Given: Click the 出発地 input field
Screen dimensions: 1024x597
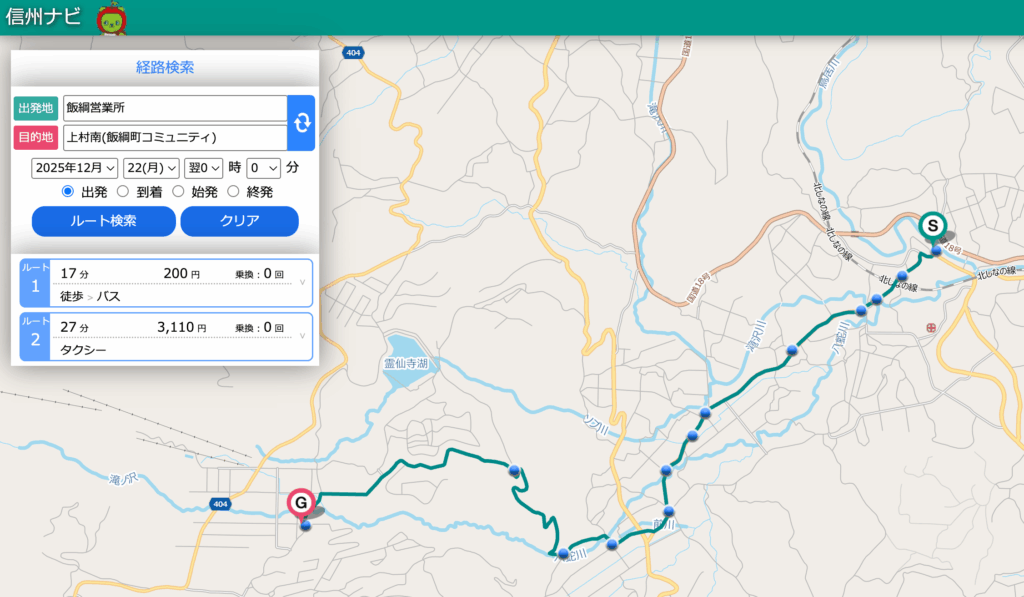Looking at the screenshot, I should pos(174,108).
